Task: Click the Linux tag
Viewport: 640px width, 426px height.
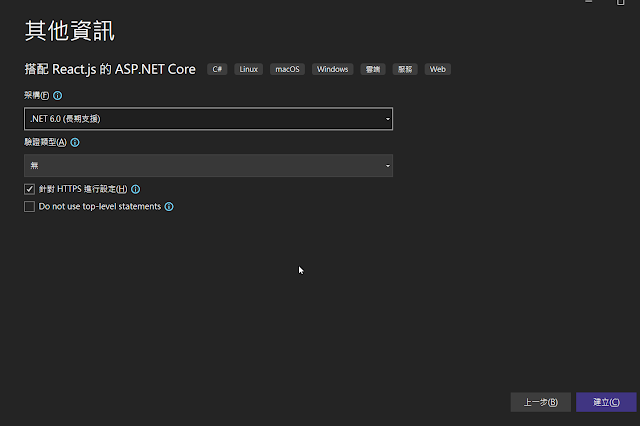Action: click(249, 69)
